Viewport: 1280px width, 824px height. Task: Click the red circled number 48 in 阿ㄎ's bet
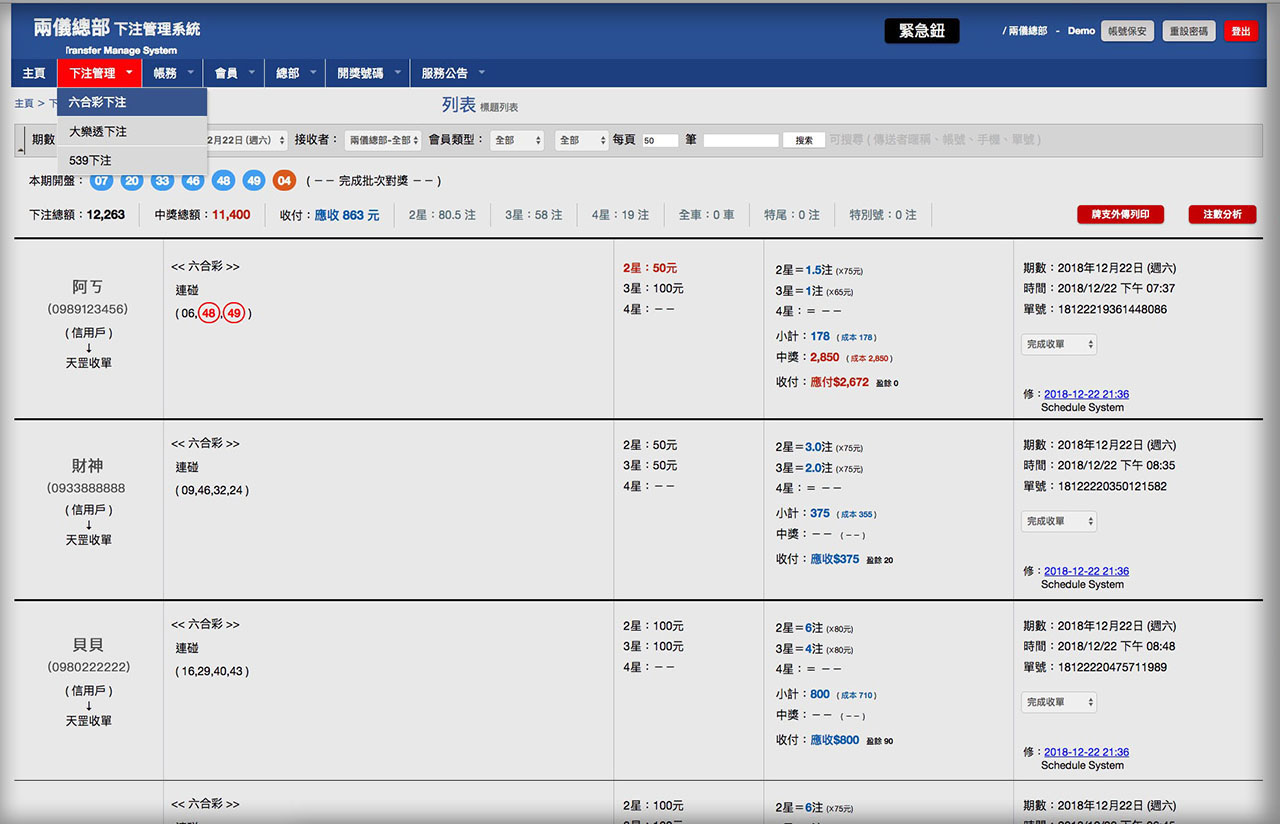point(209,313)
